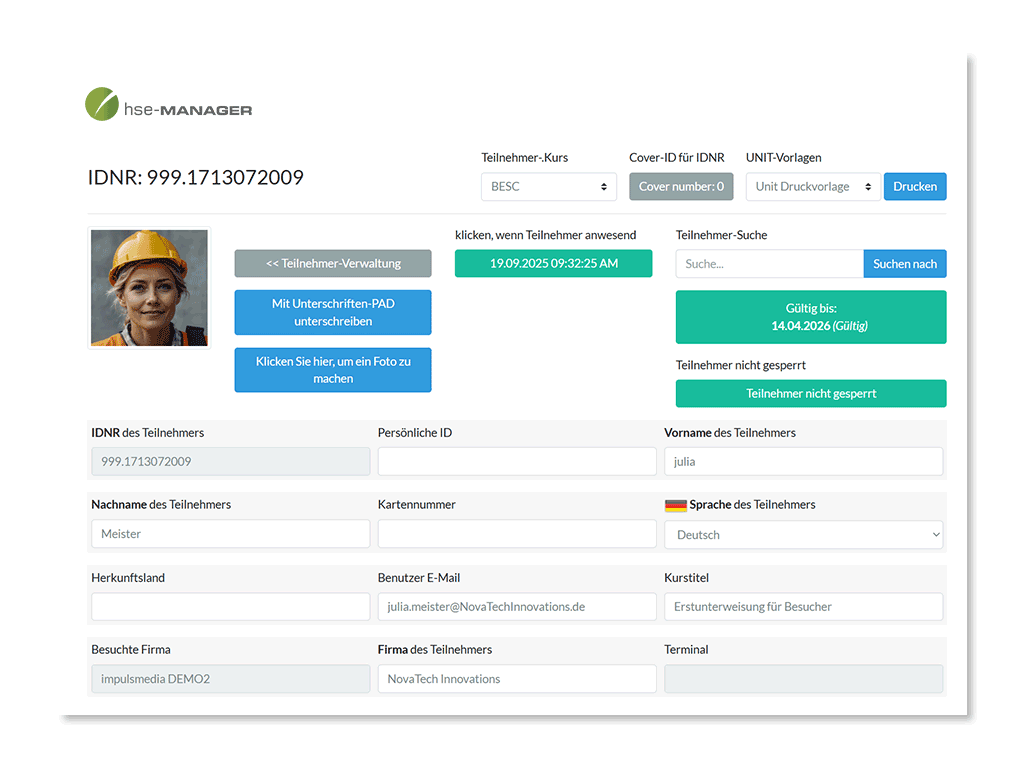
Task: Open the Sprache dropdown set to Deutsch
Action: pos(803,534)
